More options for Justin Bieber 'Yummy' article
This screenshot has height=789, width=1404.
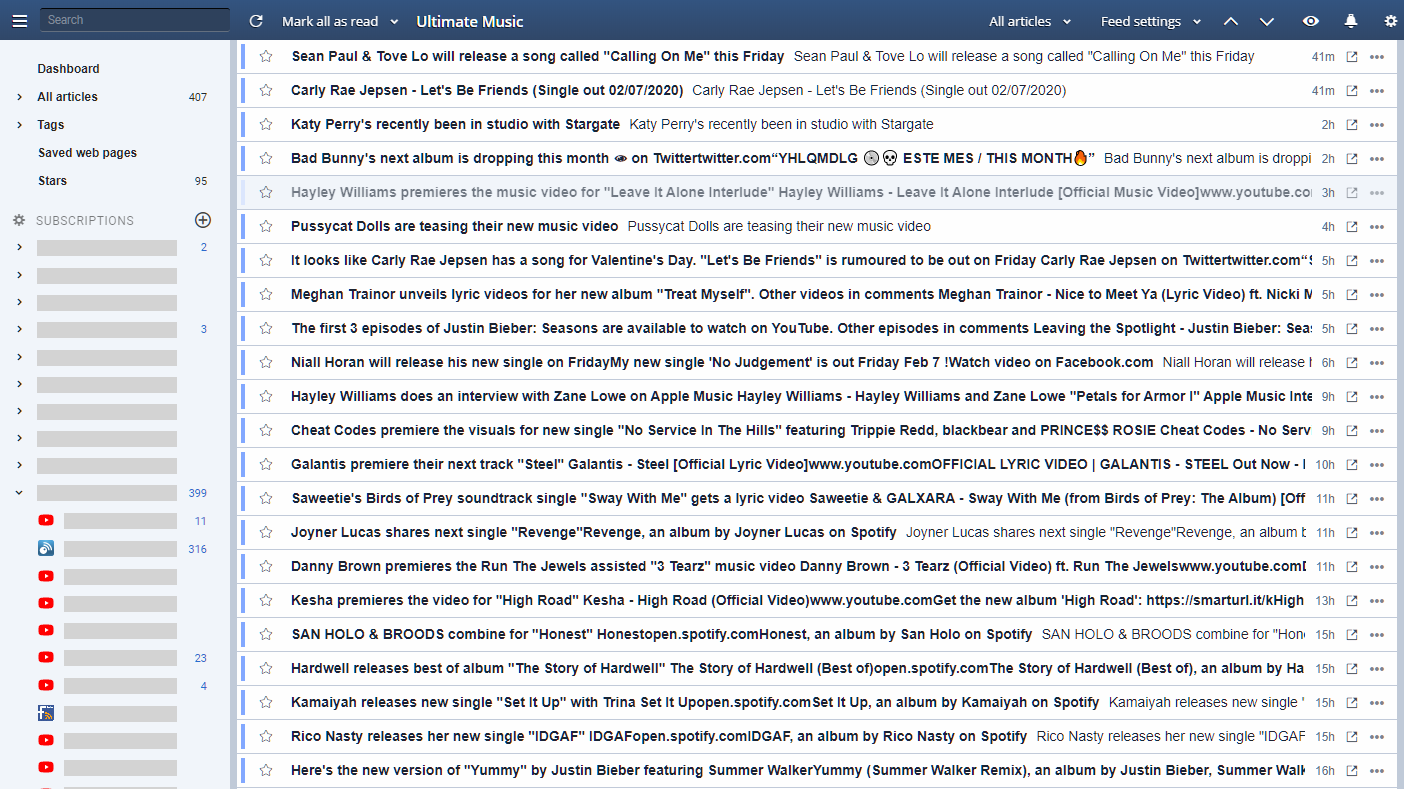pos(1377,770)
